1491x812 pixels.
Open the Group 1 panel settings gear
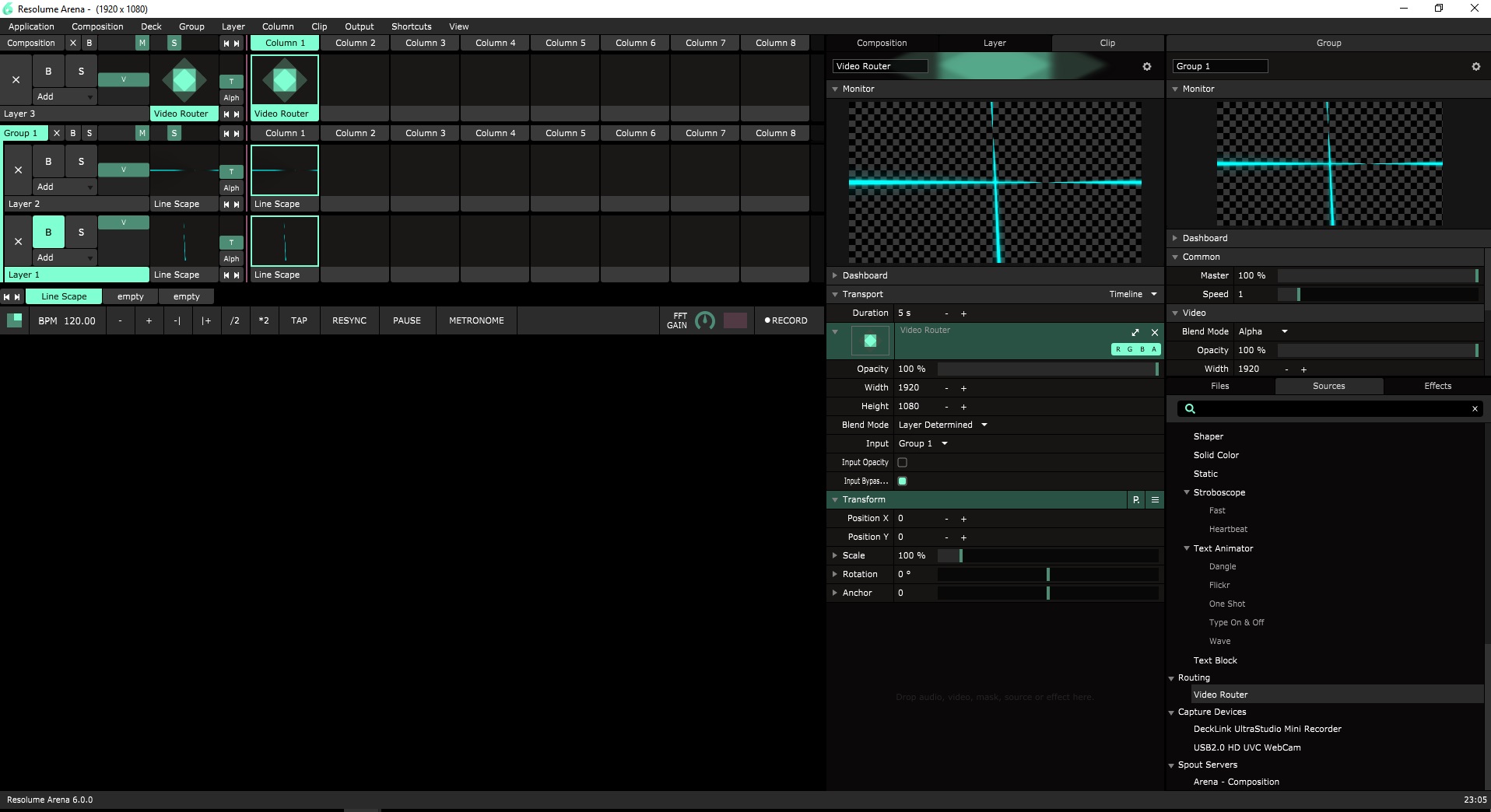[1475, 67]
